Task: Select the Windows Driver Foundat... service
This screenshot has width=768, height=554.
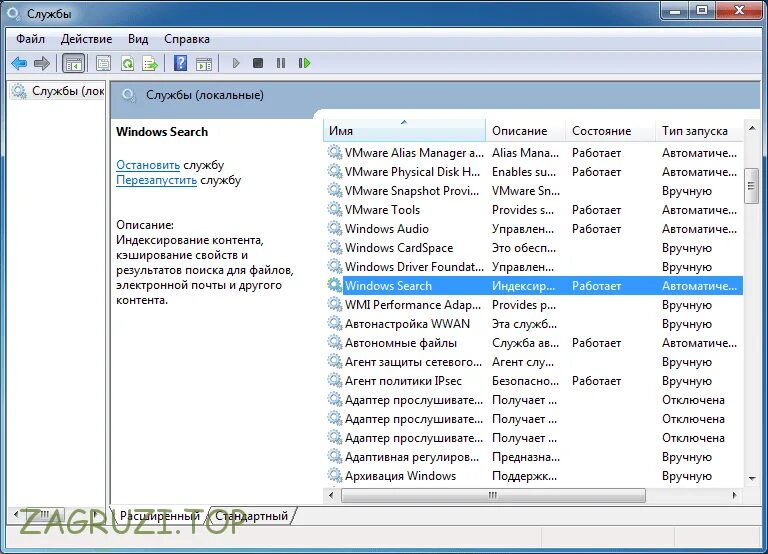Action: (x=414, y=267)
